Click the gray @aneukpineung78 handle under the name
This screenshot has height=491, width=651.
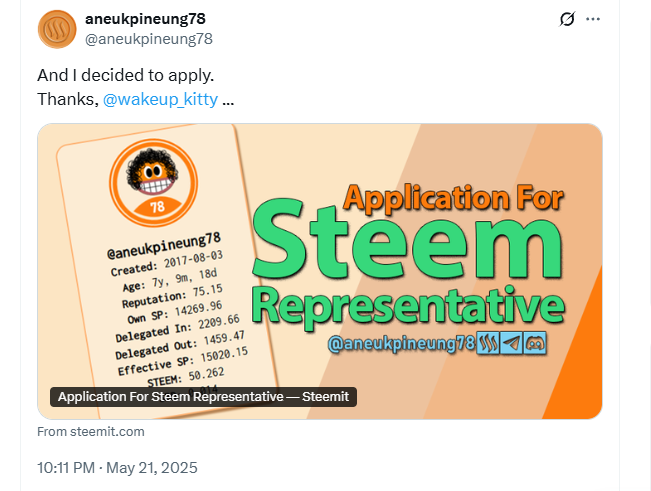click(x=148, y=38)
